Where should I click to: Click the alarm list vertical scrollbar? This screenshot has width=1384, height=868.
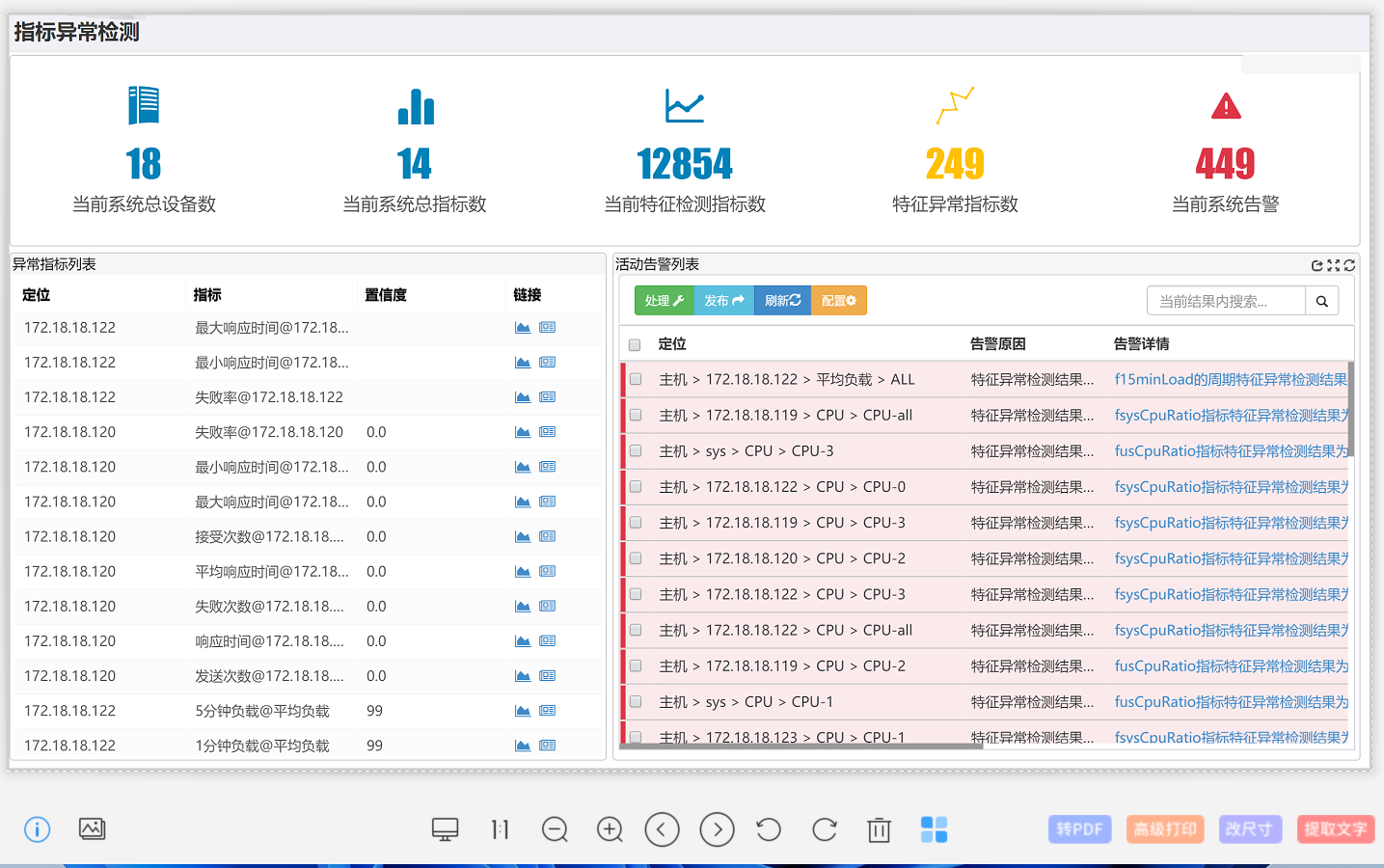[x=1350, y=410]
